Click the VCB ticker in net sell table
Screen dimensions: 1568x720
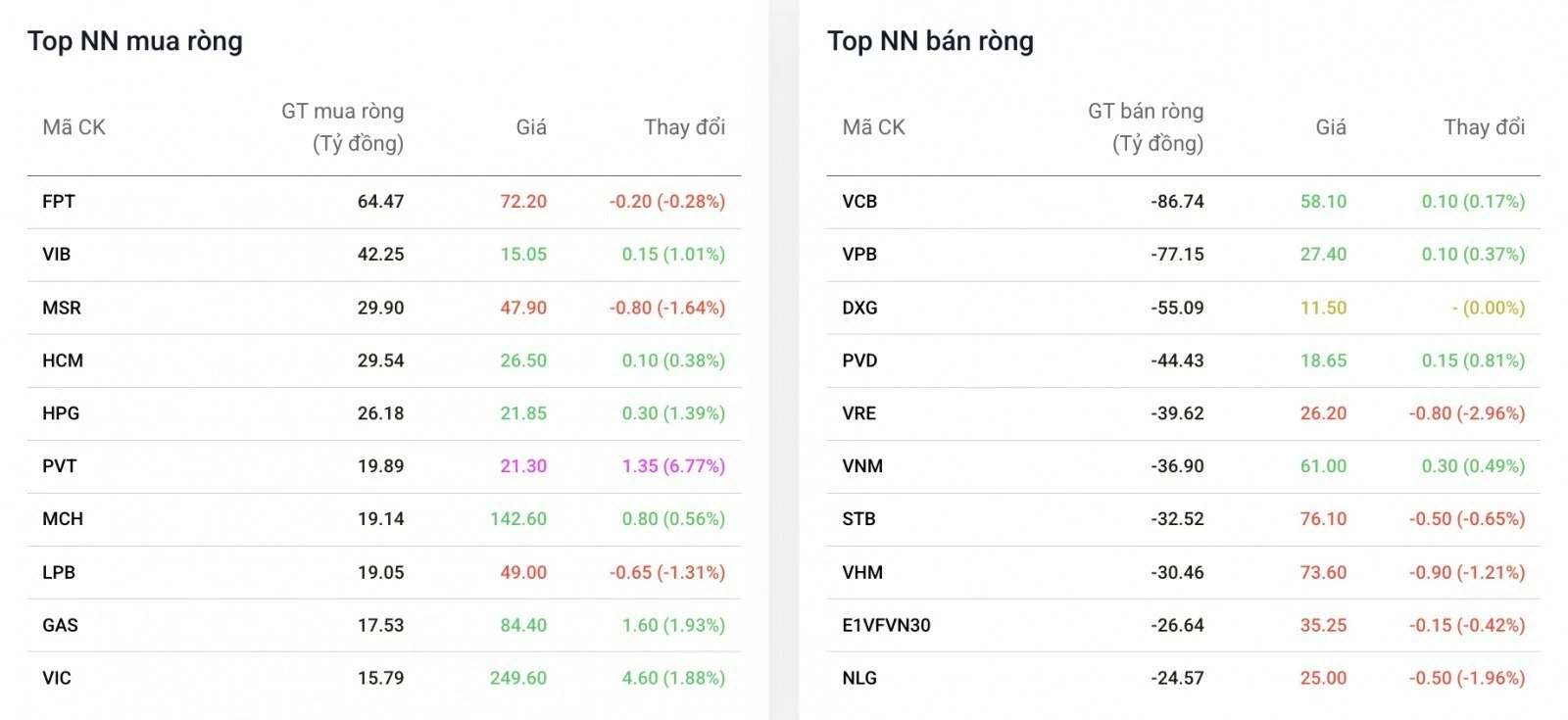click(859, 202)
